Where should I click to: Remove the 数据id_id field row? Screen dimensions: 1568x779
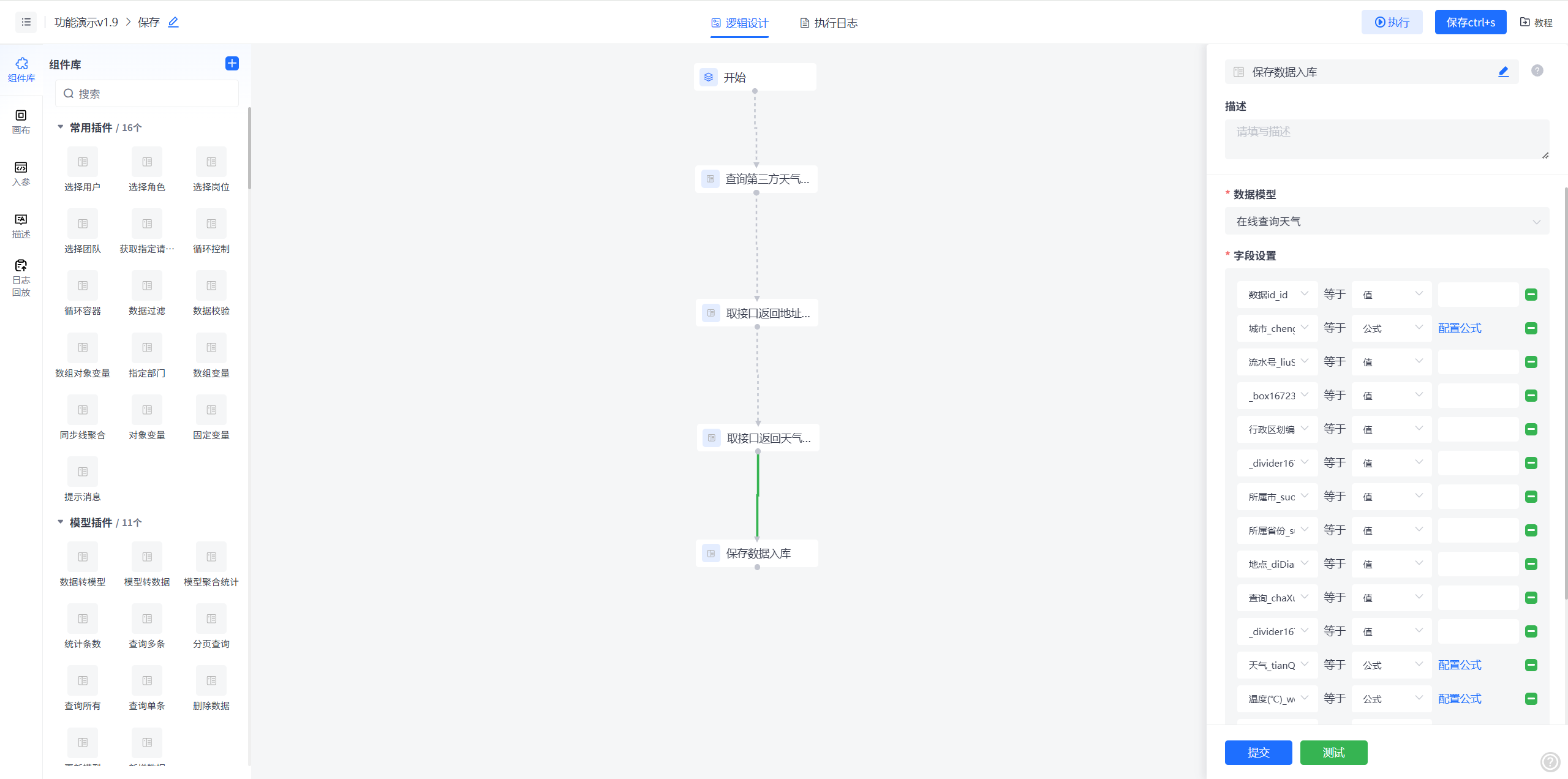[x=1531, y=295]
